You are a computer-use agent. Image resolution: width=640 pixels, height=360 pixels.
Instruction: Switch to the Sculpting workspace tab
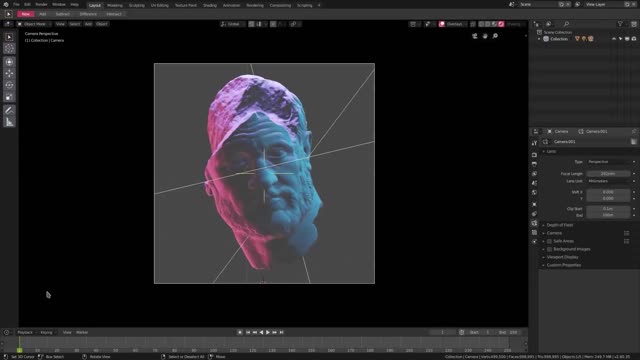pos(137,5)
